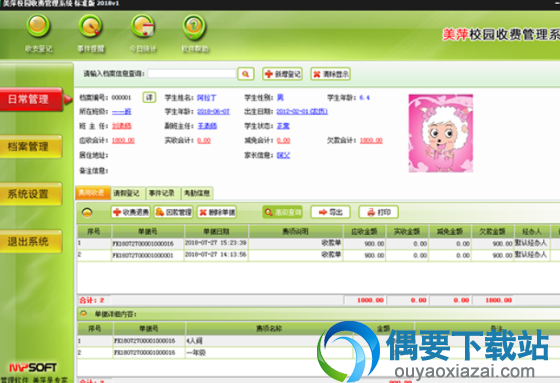560x383 pixels.
Task: Switch to the 考勤信息 tab
Action: coord(197,193)
